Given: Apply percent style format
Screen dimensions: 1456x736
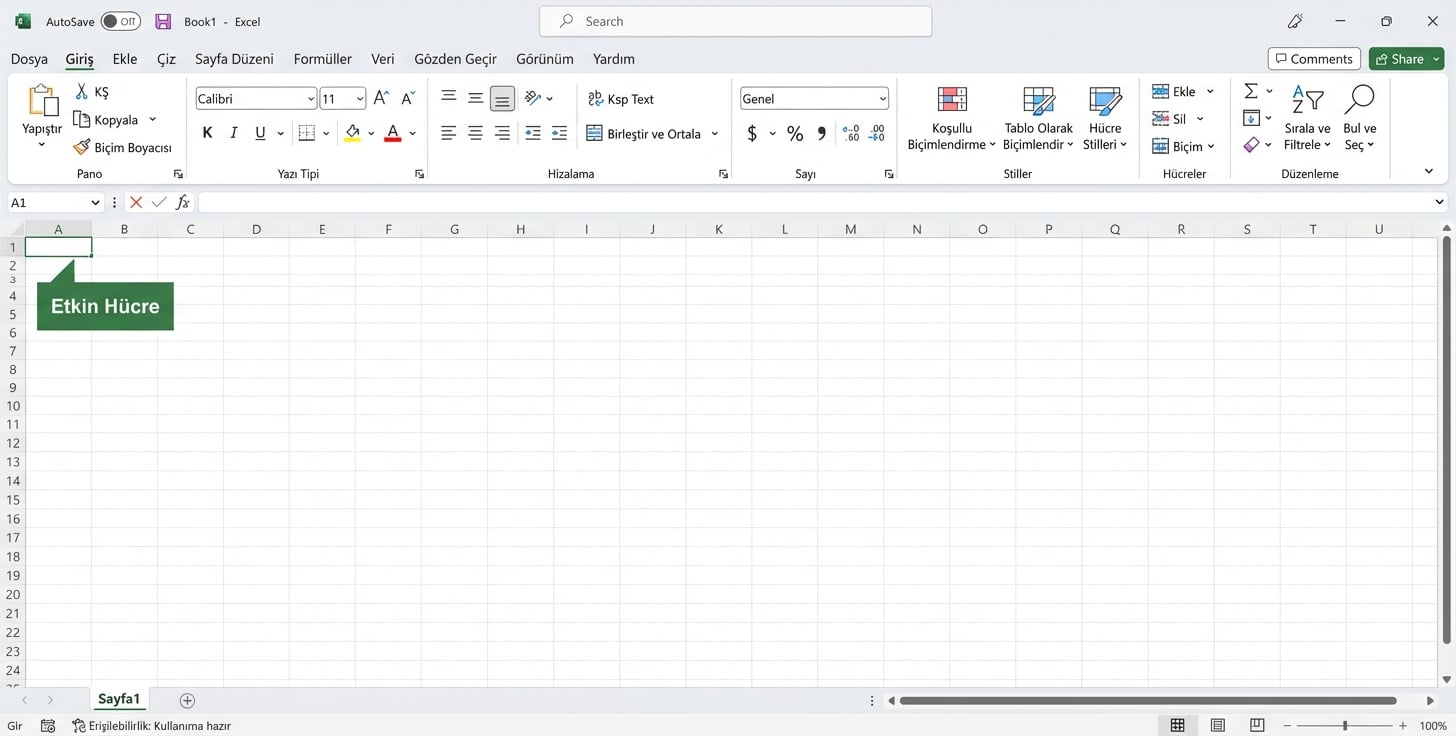Looking at the screenshot, I should click(x=795, y=133).
